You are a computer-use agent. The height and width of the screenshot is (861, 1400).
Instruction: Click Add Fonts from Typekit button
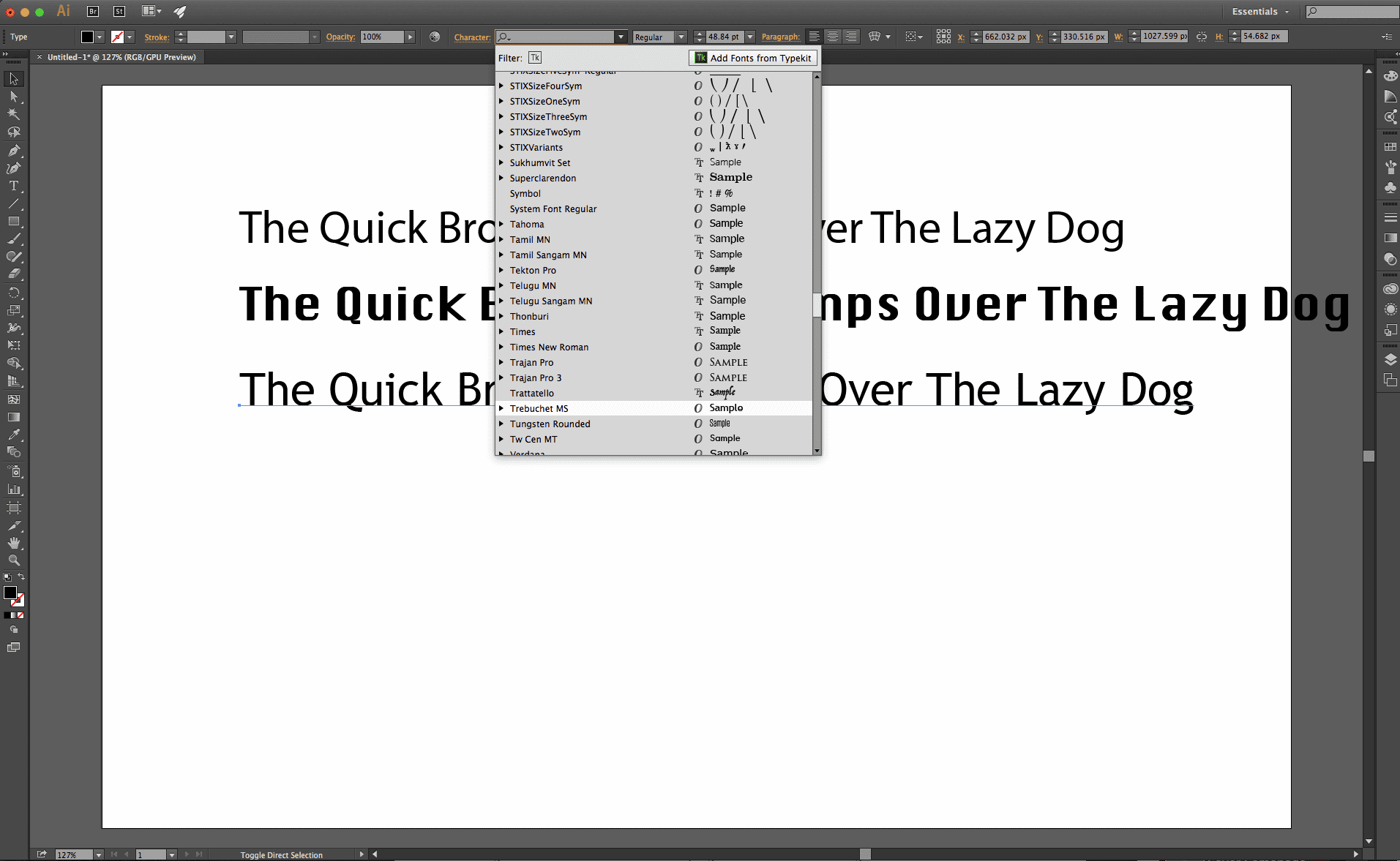tap(753, 58)
